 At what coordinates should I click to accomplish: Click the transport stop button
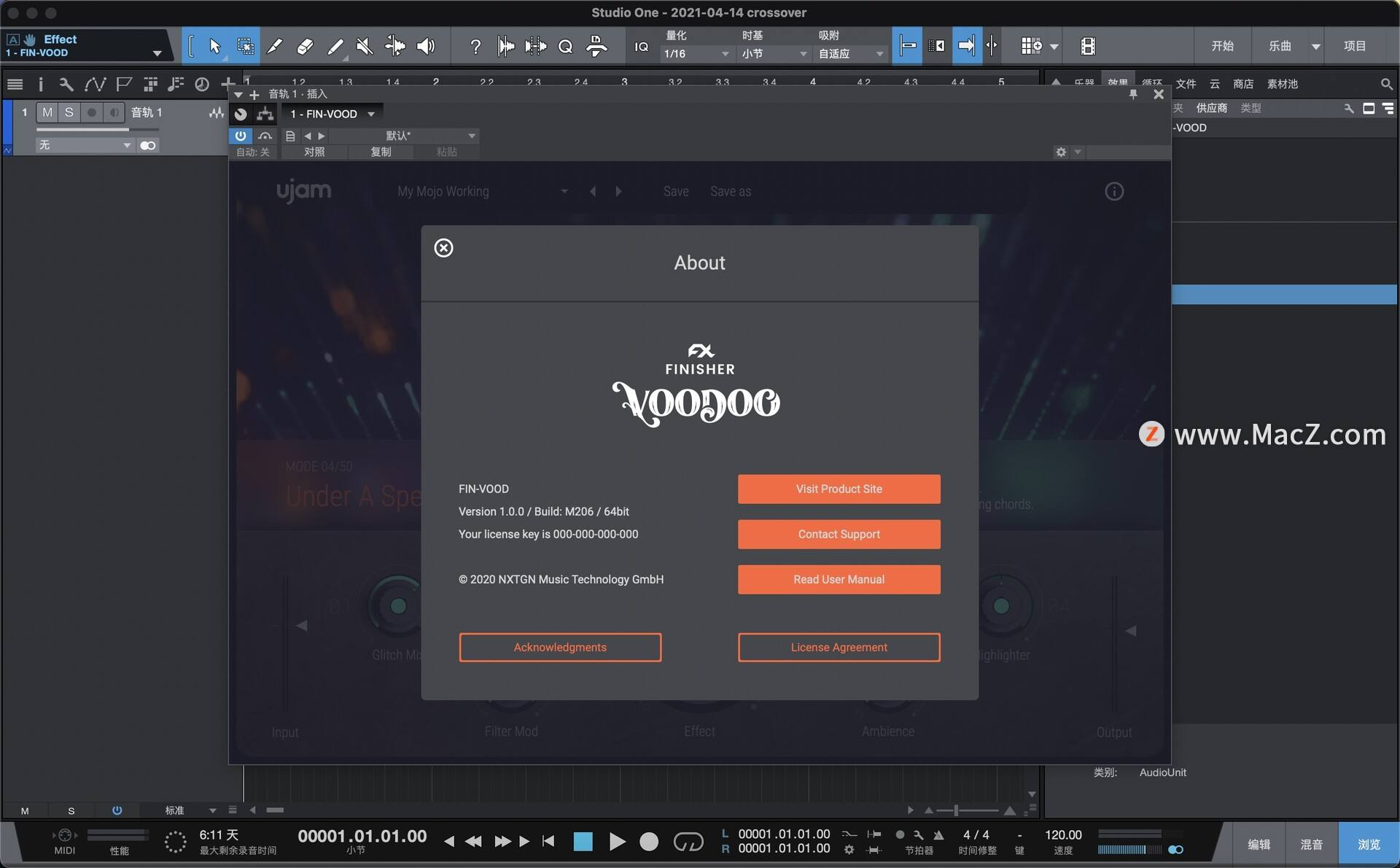click(x=583, y=842)
